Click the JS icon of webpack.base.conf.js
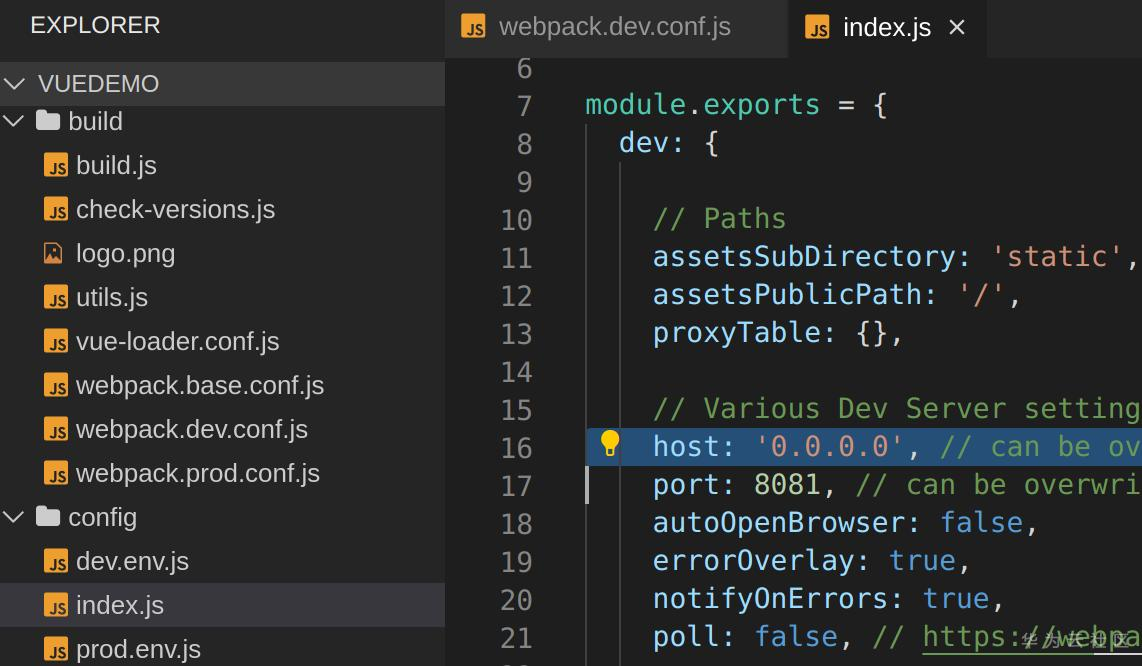1142x666 pixels. (56, 385)
